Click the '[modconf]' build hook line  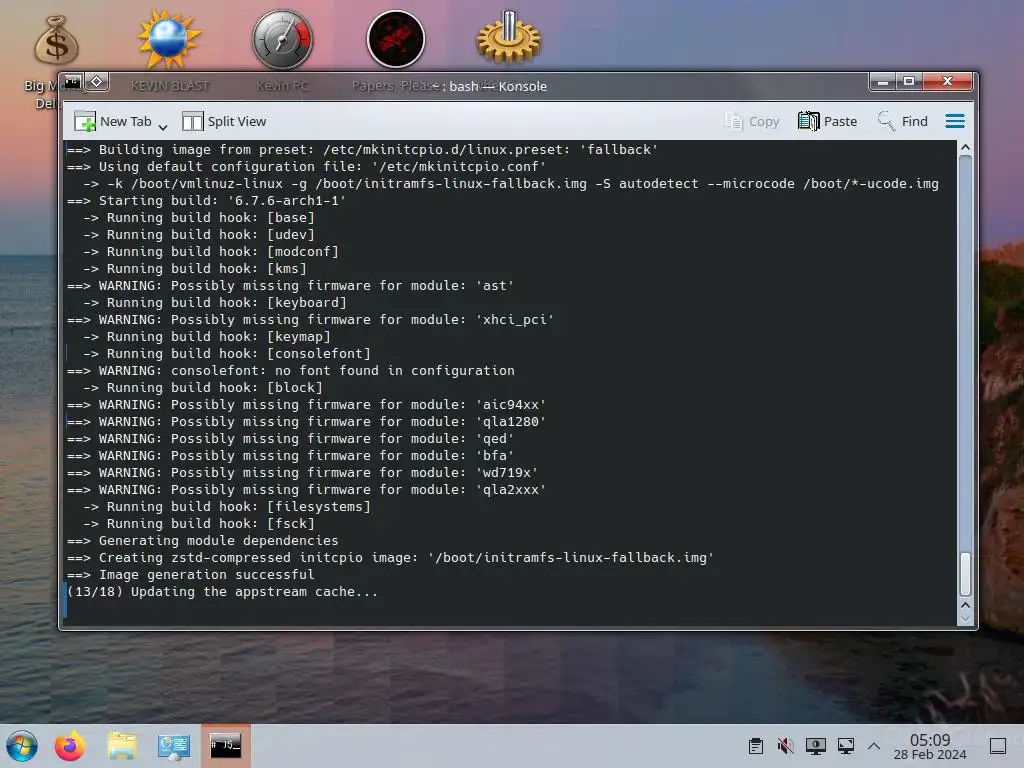210,252
